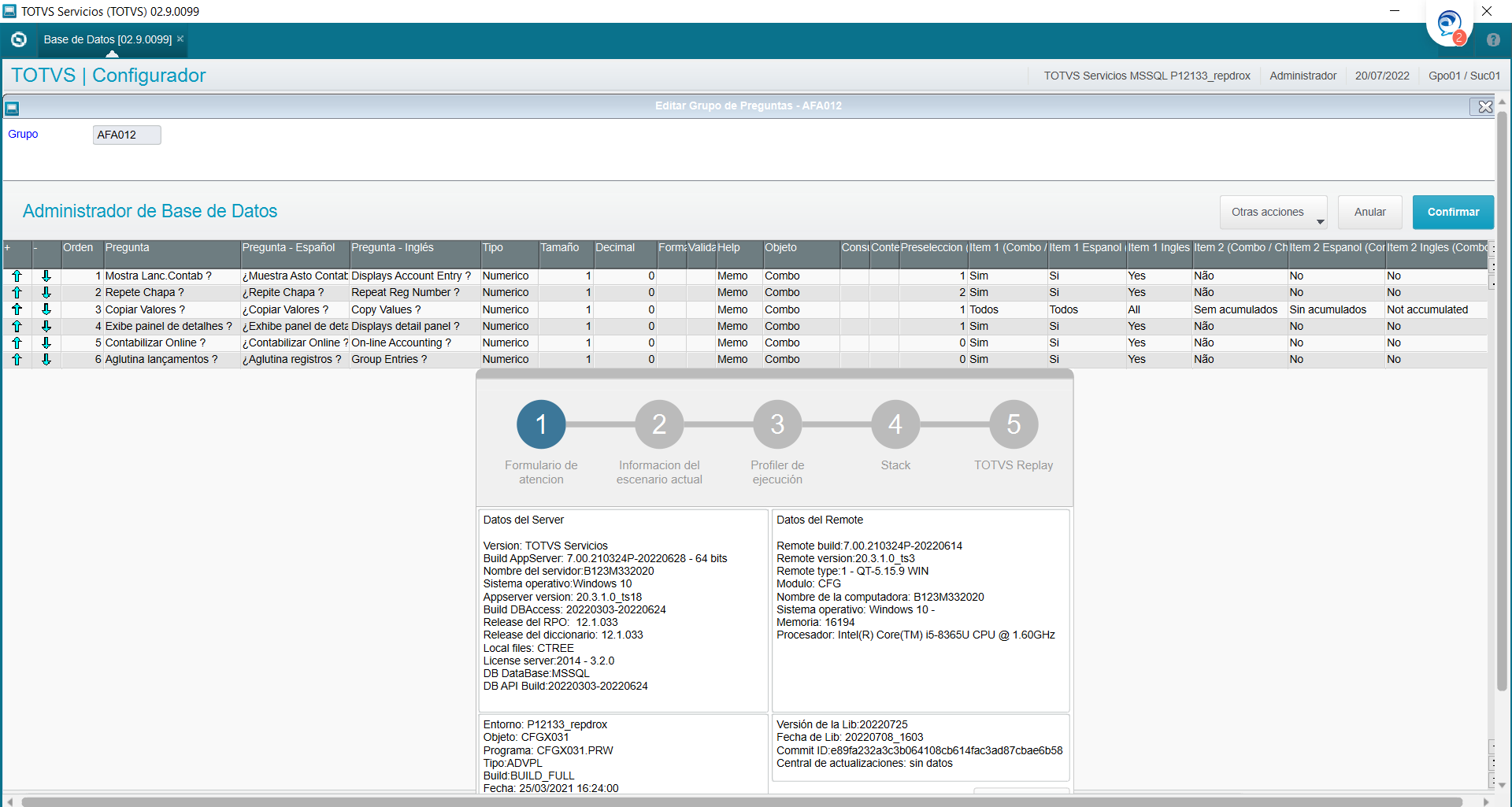Open the help question mark icon

(x=1493, y=39)
